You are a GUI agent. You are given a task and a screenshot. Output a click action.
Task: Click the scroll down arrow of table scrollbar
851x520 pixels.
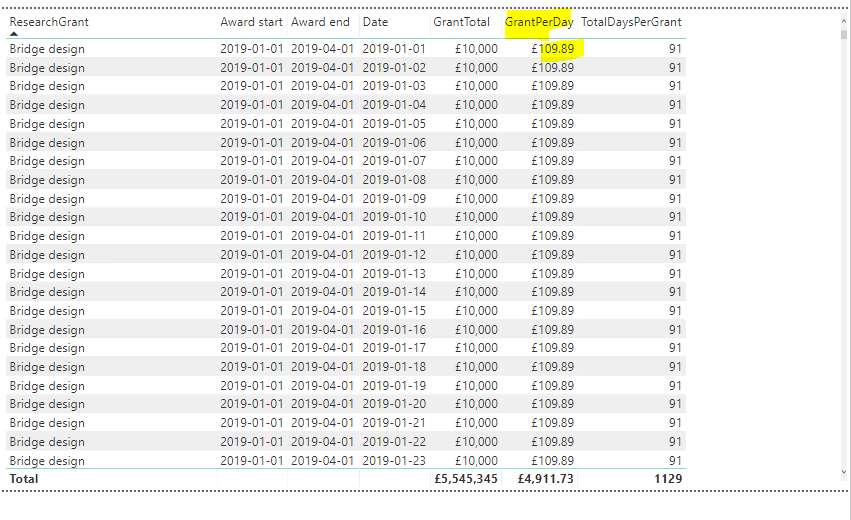point(843,472)
